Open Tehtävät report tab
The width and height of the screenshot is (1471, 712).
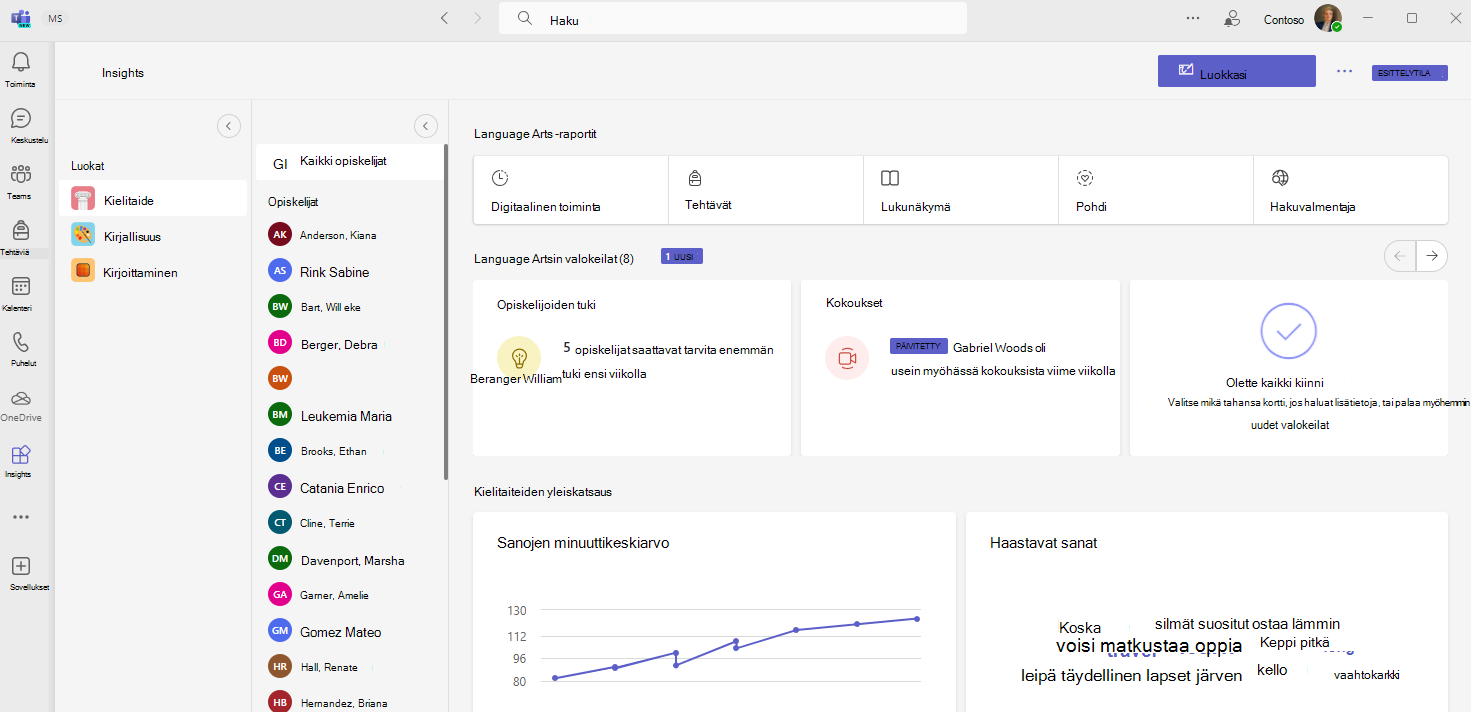click(x=766, y=190)
